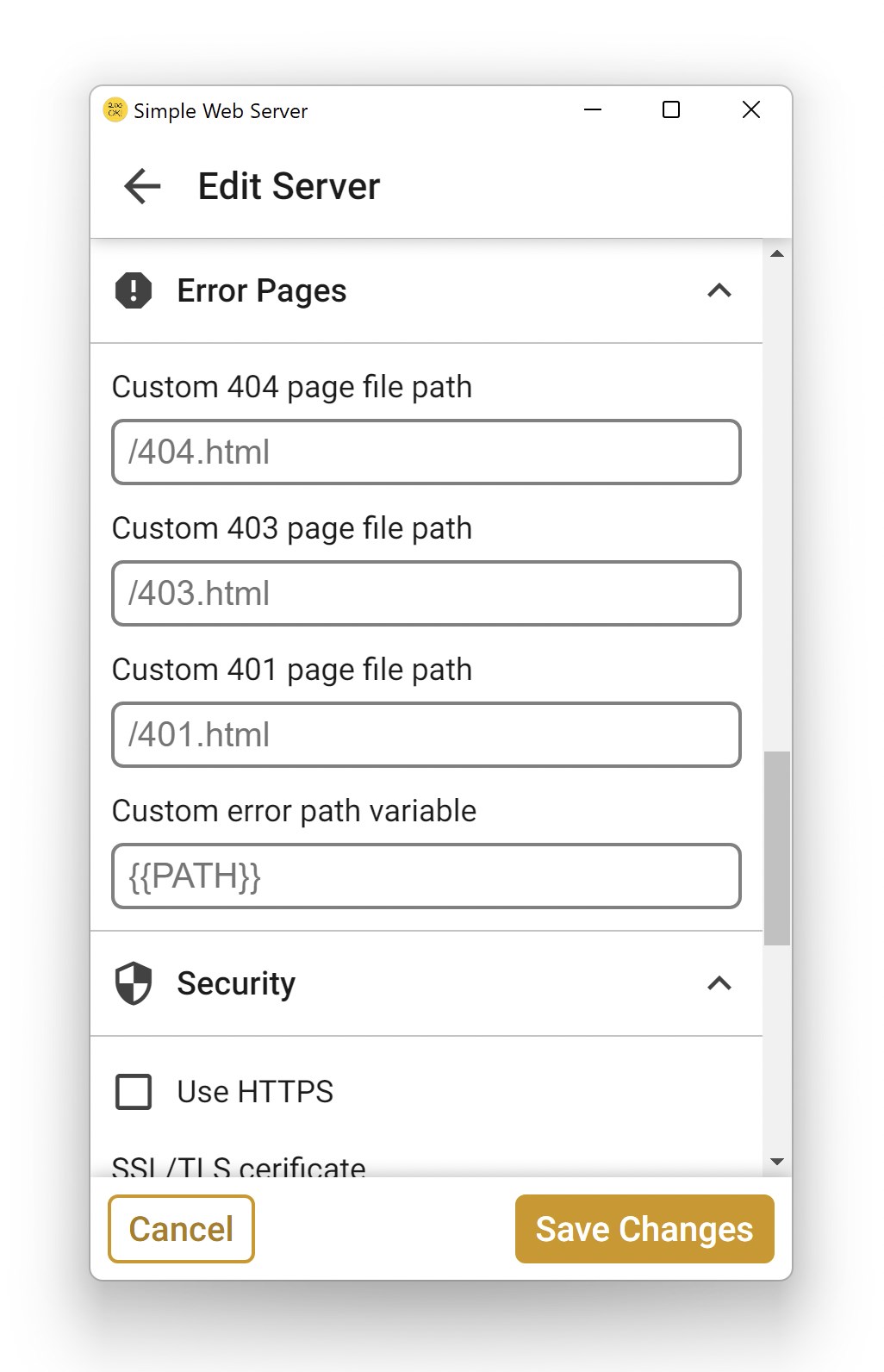The height and width of the screenshot is (1372, 884).
Task: Click the scrollbar up arrow
Action: 777,254
